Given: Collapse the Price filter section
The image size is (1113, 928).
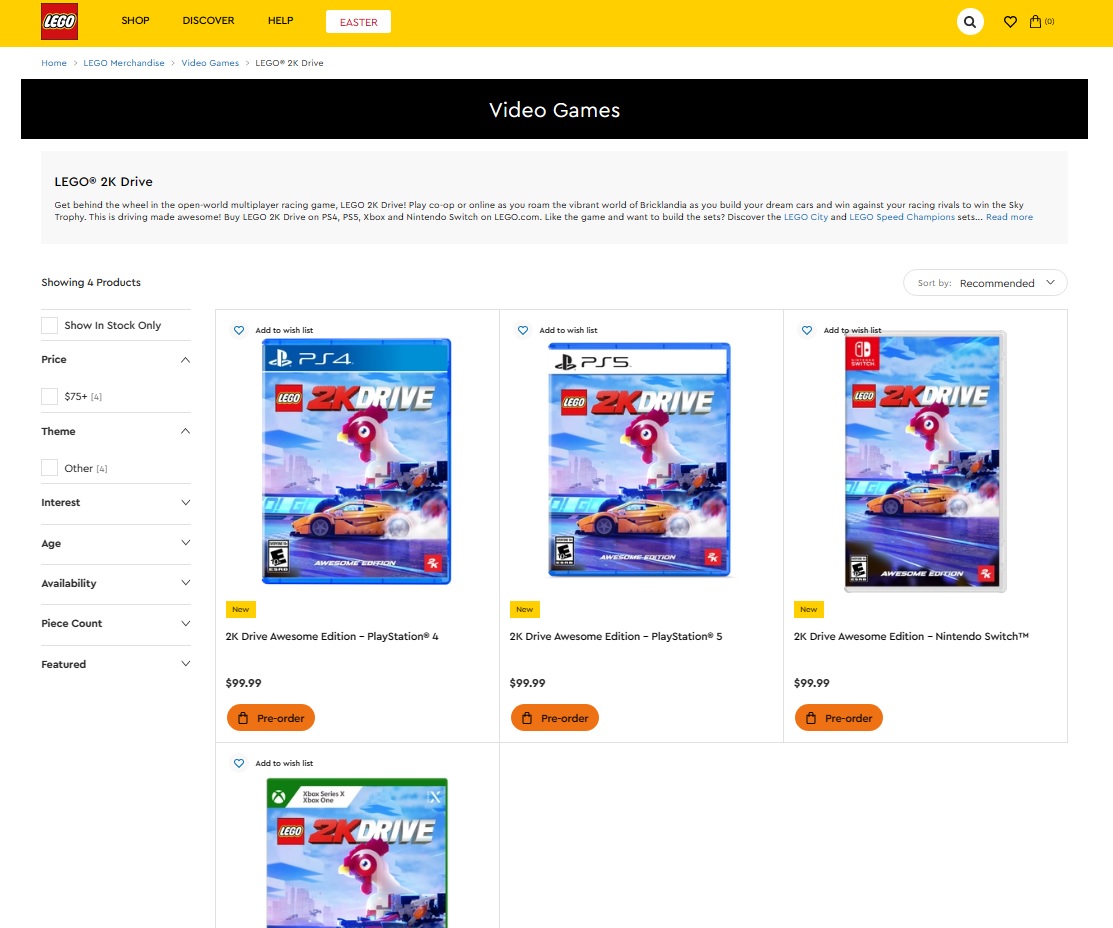Looking at the screenshot, I should click(x=116, y=360).
